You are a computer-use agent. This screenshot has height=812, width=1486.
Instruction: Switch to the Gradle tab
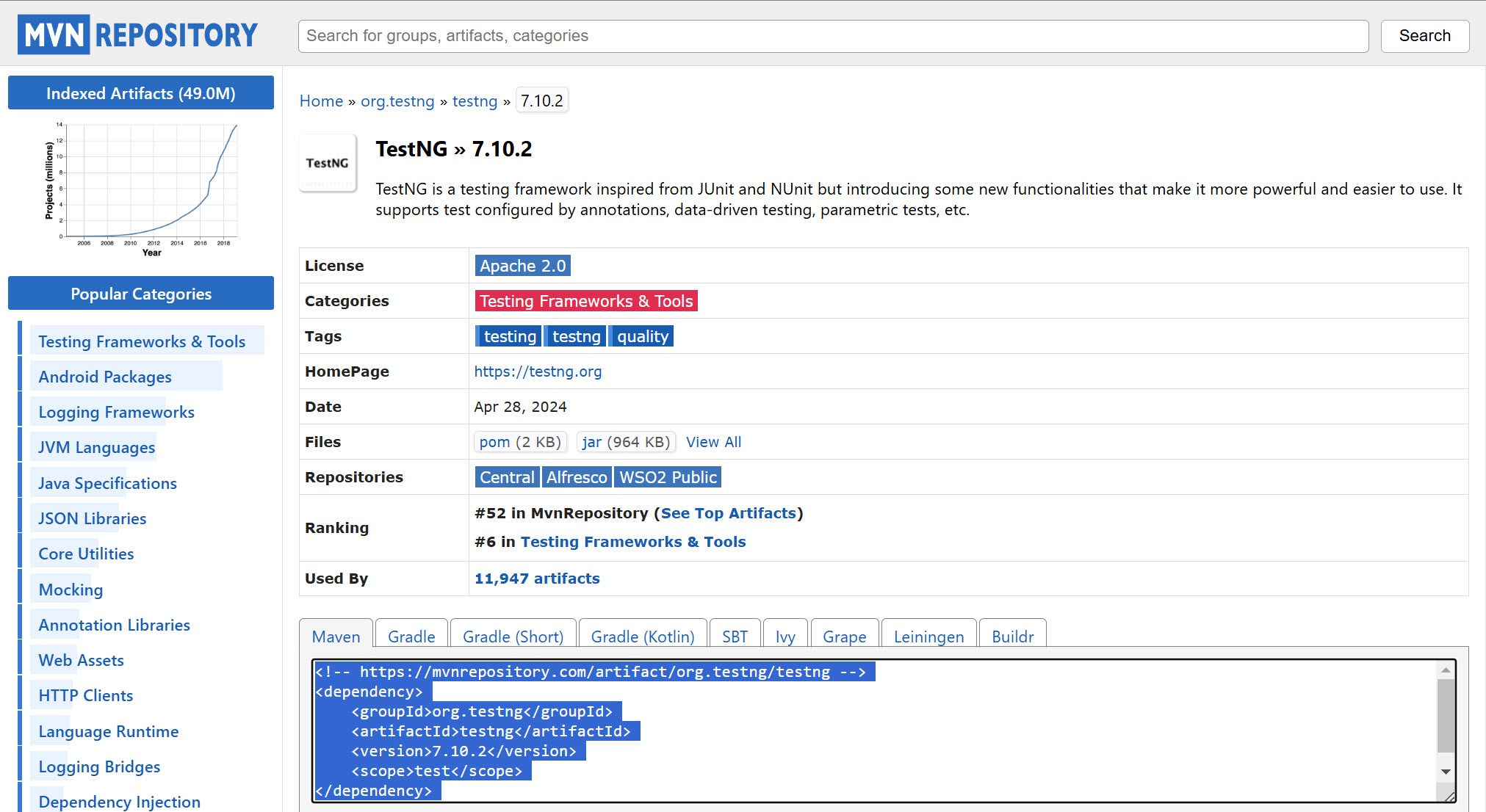[411, 637]
